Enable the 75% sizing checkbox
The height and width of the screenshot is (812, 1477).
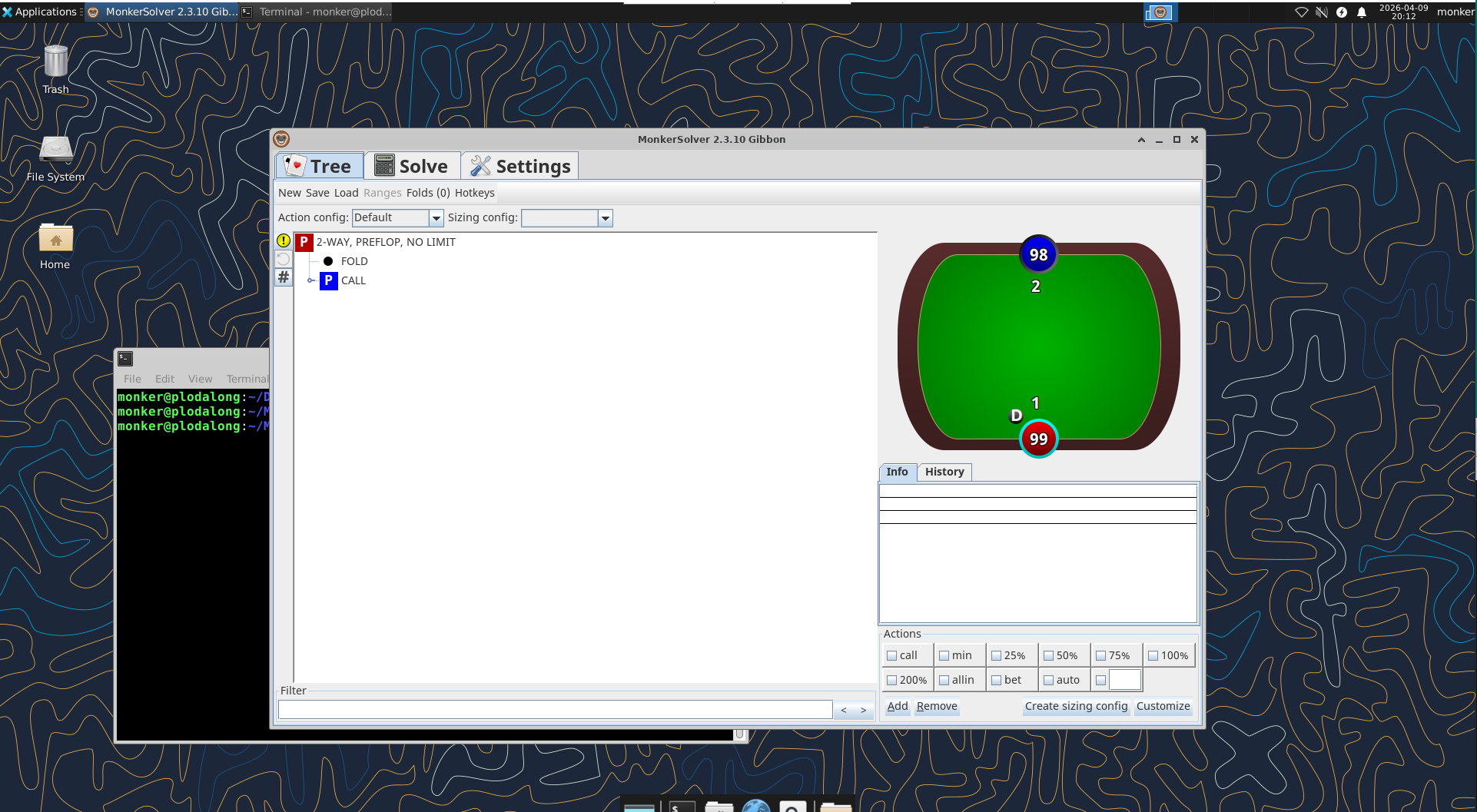tap(1100, 655)
